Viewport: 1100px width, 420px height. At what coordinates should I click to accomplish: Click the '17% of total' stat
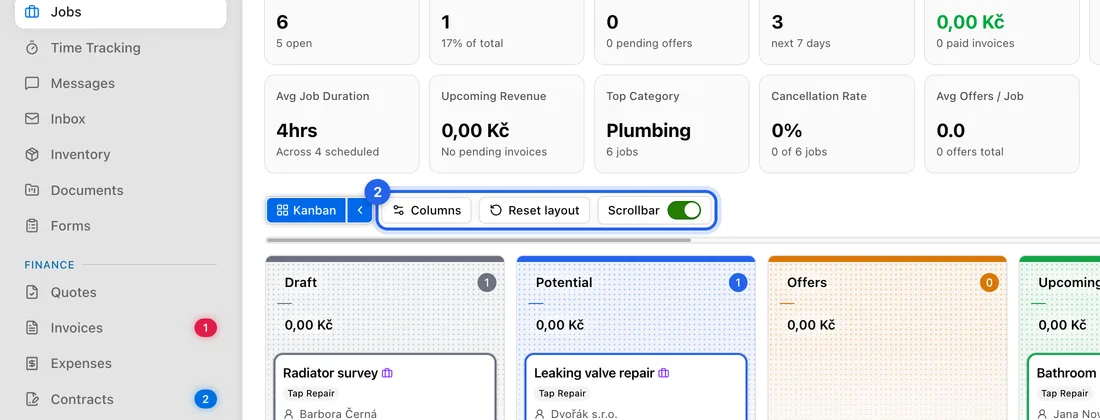[x=472, y=43]
